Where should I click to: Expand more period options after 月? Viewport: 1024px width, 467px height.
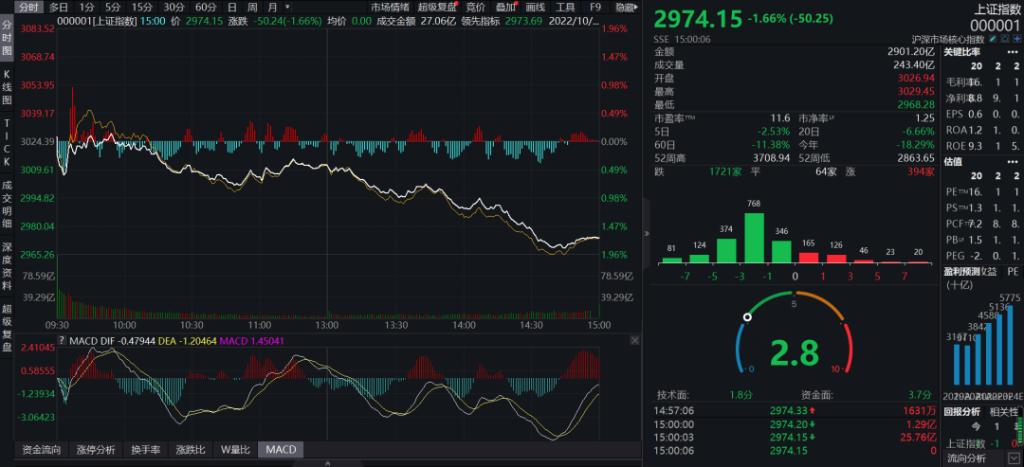[x=289, y=6]
